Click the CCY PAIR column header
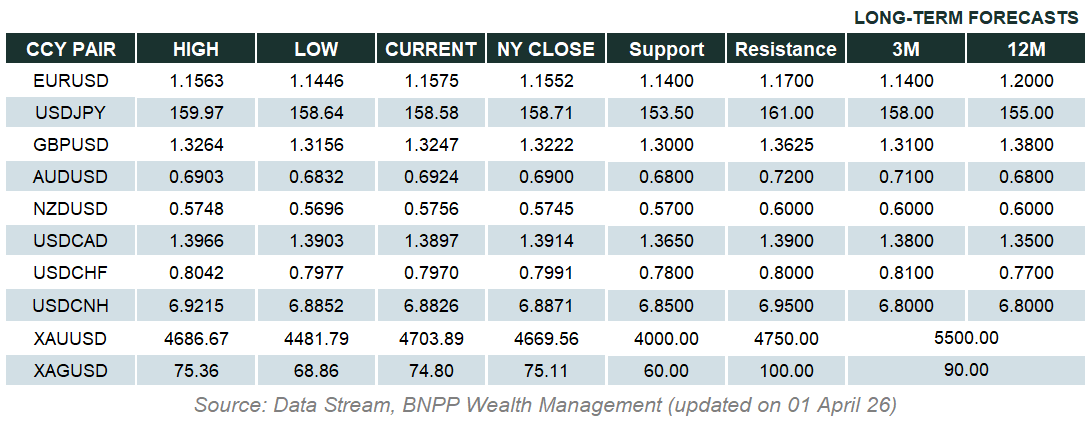1092x422 pixels. pos(70,49)
